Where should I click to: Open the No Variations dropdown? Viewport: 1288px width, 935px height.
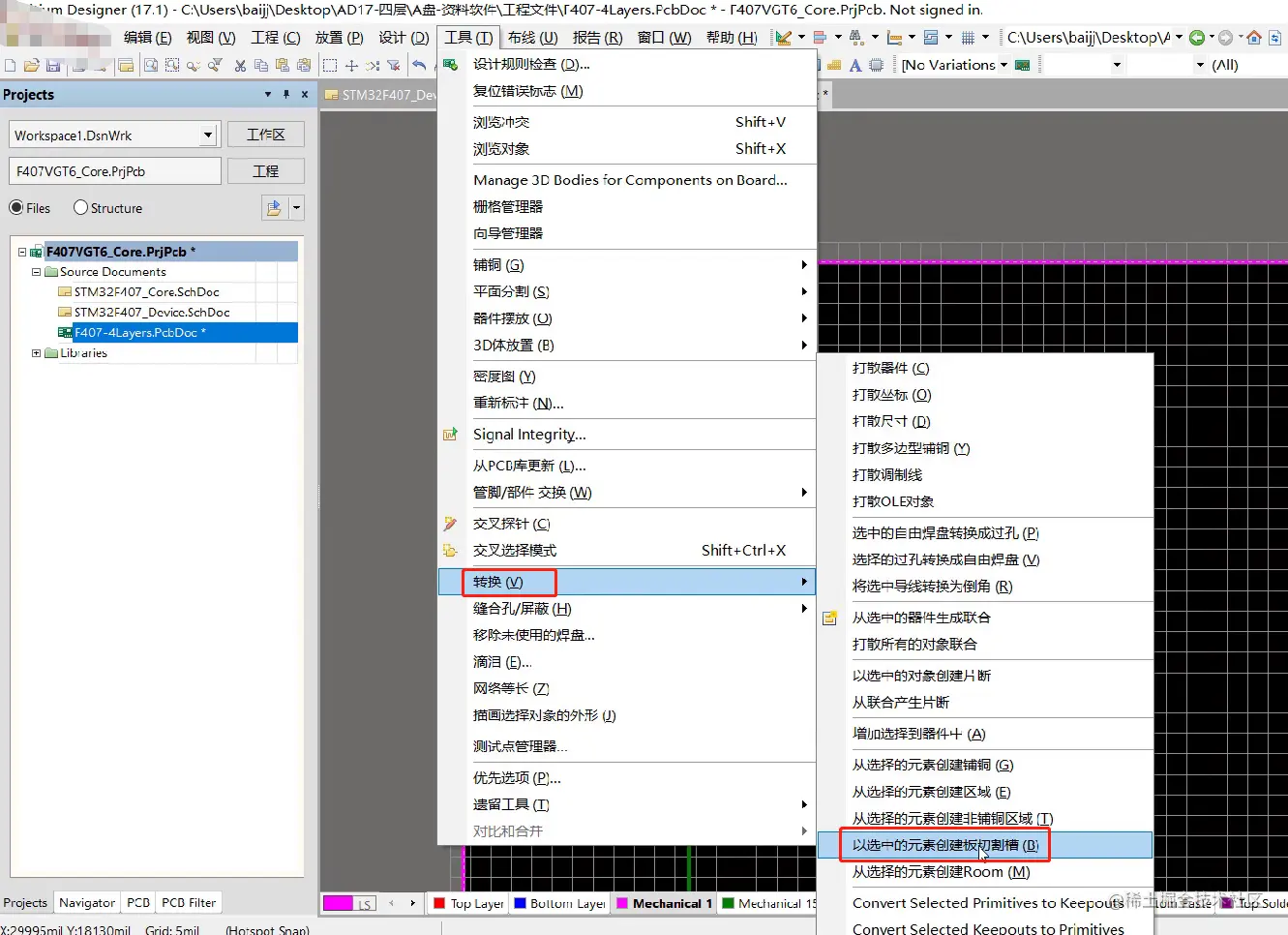[1003, 65]
